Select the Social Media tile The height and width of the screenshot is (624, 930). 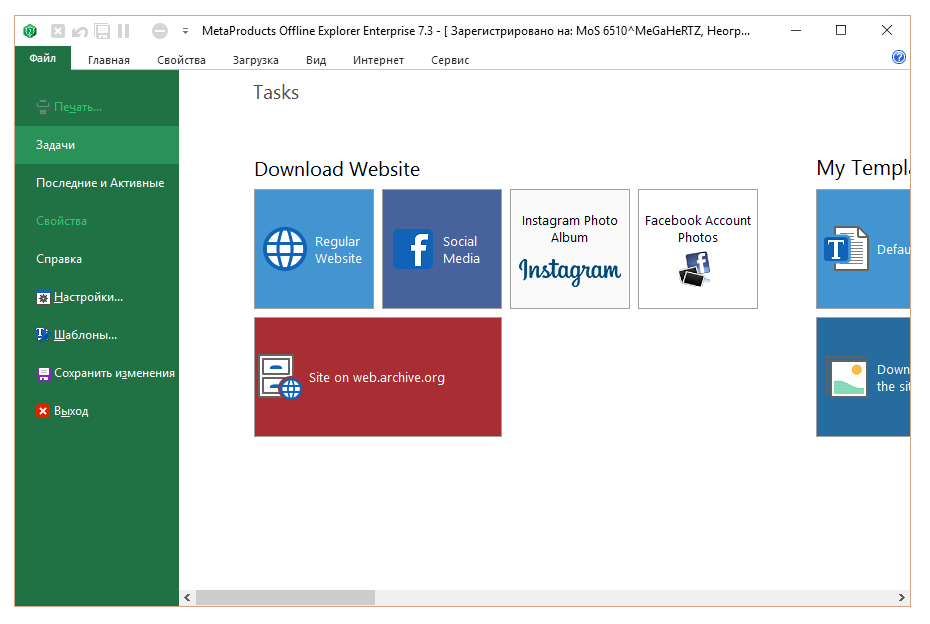[442, 249]
